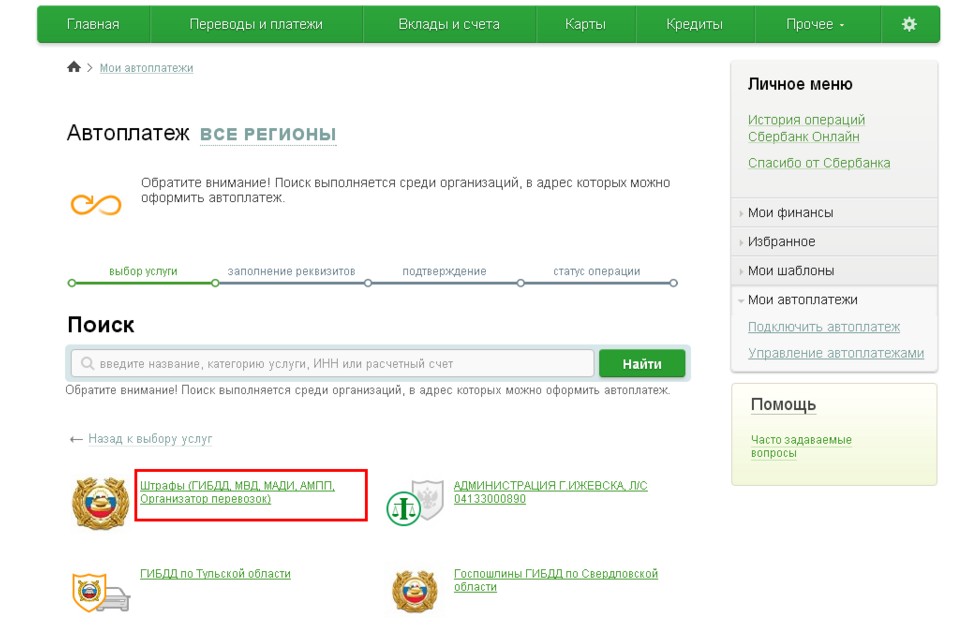This screenshot has height=644, width=956.
Task: Click the Найти search button
Action: (642, 364)
